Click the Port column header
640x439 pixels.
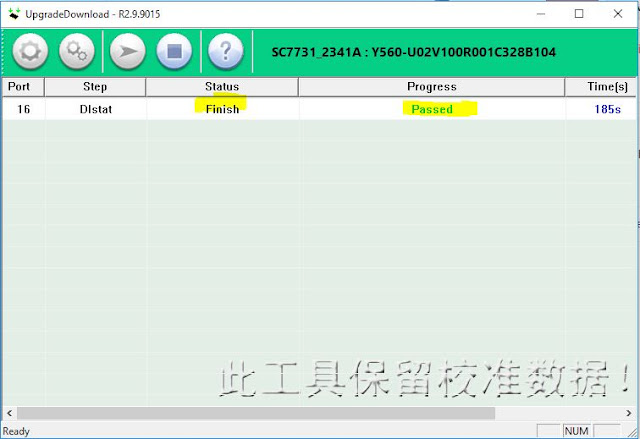click(23, 87)
